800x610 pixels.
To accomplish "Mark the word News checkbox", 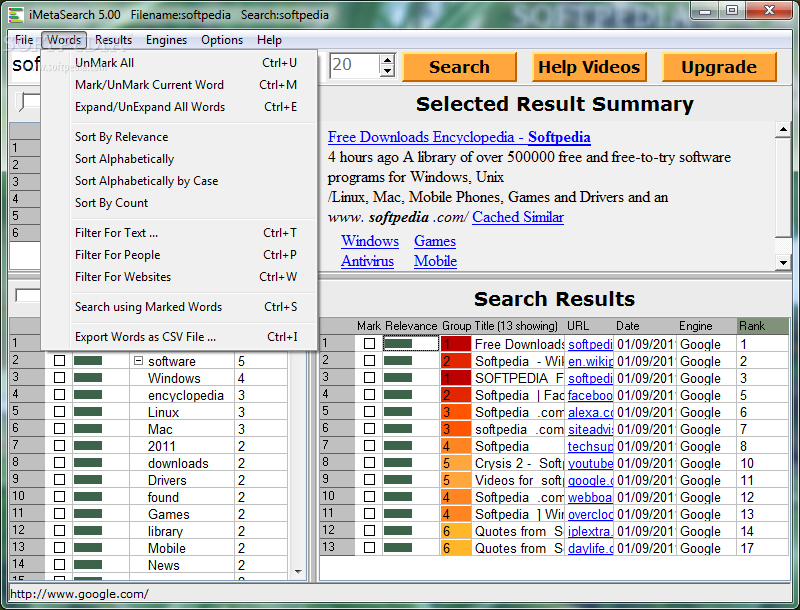I will pos(59,565).
